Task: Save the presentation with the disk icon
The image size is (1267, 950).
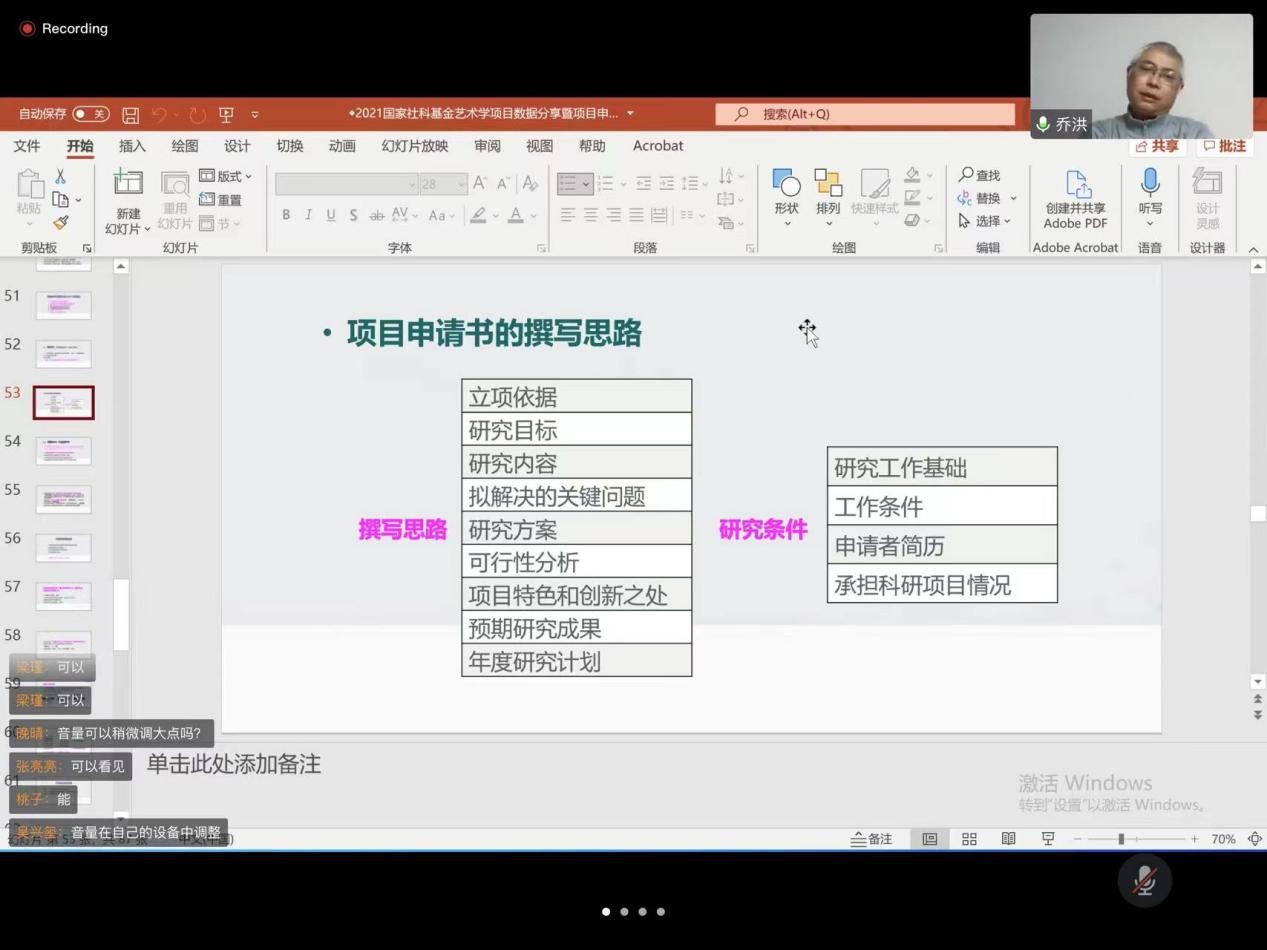Action: click(x=130, y=115)
